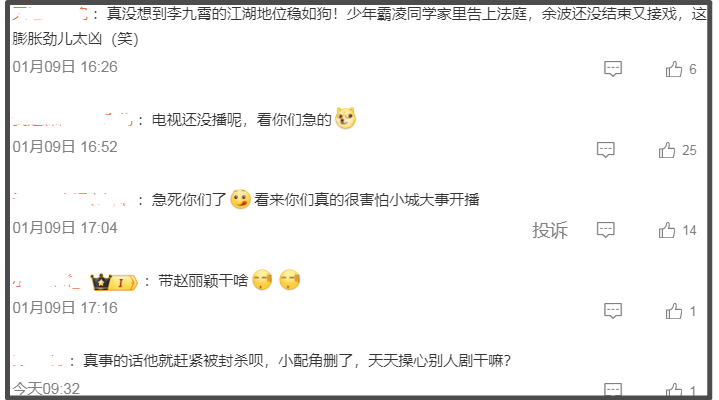This screenshot has width=719, height=400.
Task: Open profile of 电视还没播呢 commenter
Action: (72, 120)
